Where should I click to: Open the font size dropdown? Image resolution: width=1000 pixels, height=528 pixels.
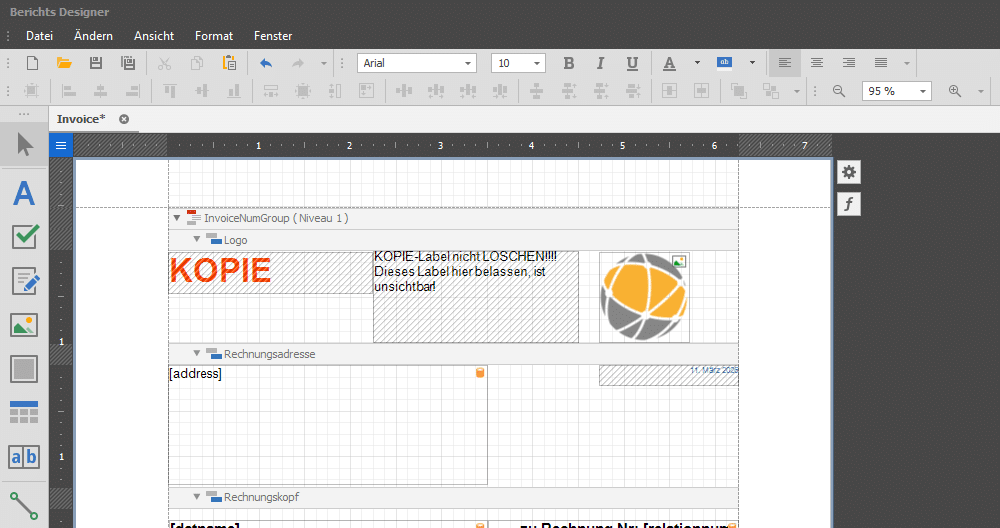(537, 63)
